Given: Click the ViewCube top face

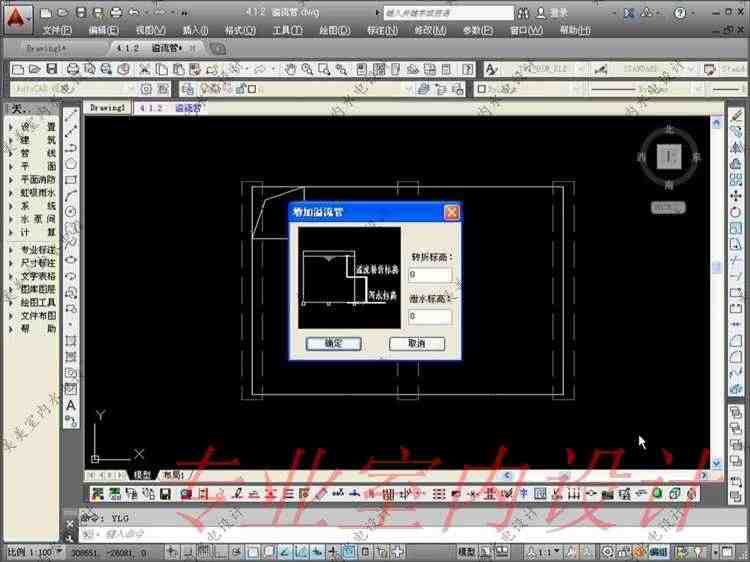Looking at the screenshot, I should coord(668,156).
